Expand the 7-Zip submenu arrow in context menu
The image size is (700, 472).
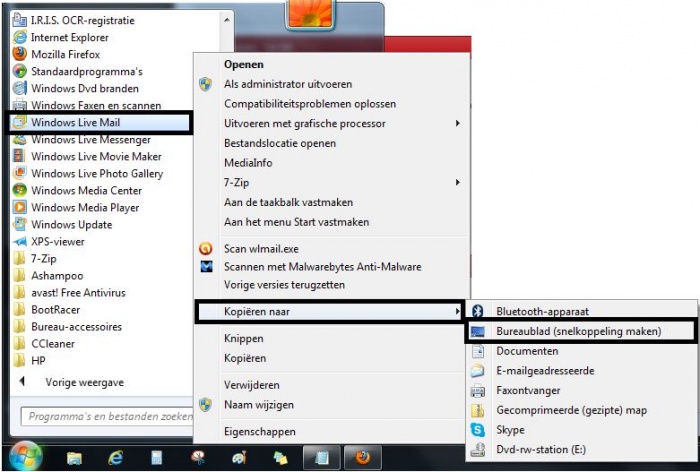click(x=458, y=182)
